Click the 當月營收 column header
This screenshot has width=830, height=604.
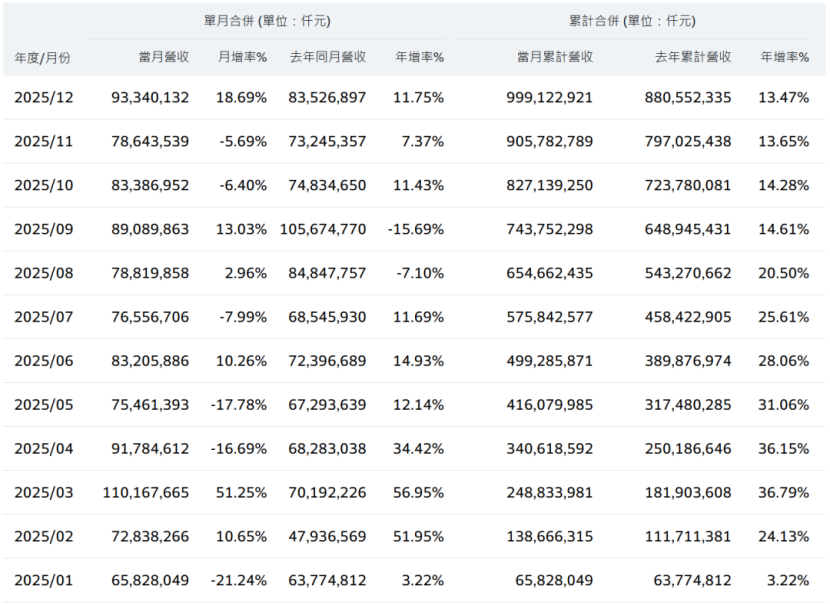click(x=164, y=57)
